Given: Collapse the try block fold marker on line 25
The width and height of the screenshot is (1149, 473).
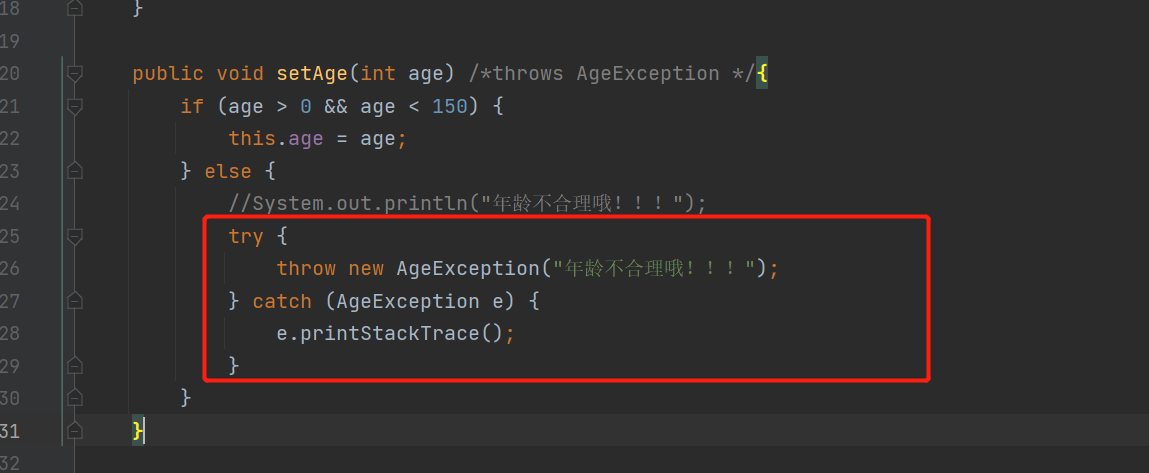Looking at the screenshot, I should [x=75, y=236].
